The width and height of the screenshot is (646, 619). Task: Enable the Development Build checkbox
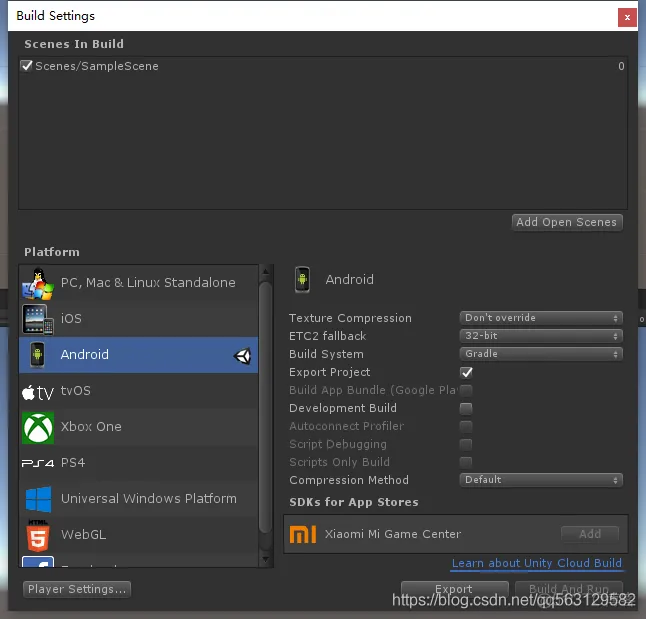point(466,408)
